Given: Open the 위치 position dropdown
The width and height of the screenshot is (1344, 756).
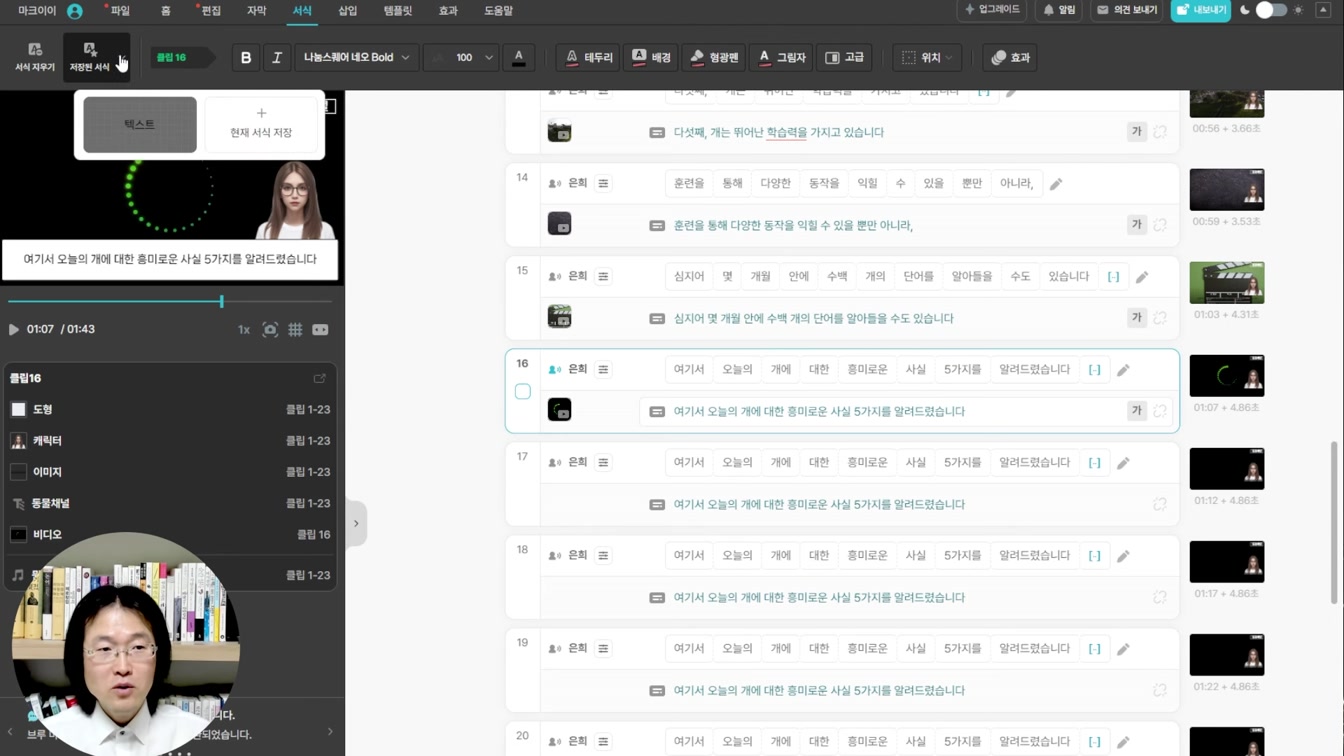Looking at the screenshot, I should tap(927, 58).
